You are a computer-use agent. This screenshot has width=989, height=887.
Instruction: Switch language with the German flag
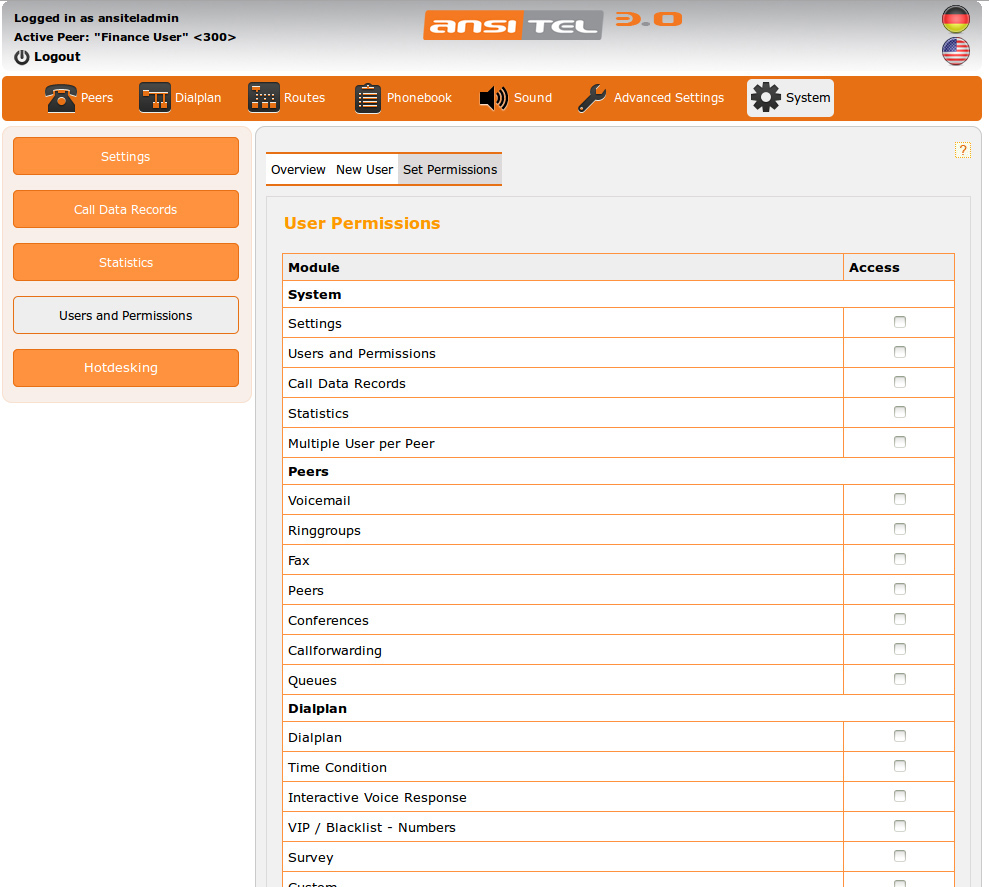click(956, 19)
